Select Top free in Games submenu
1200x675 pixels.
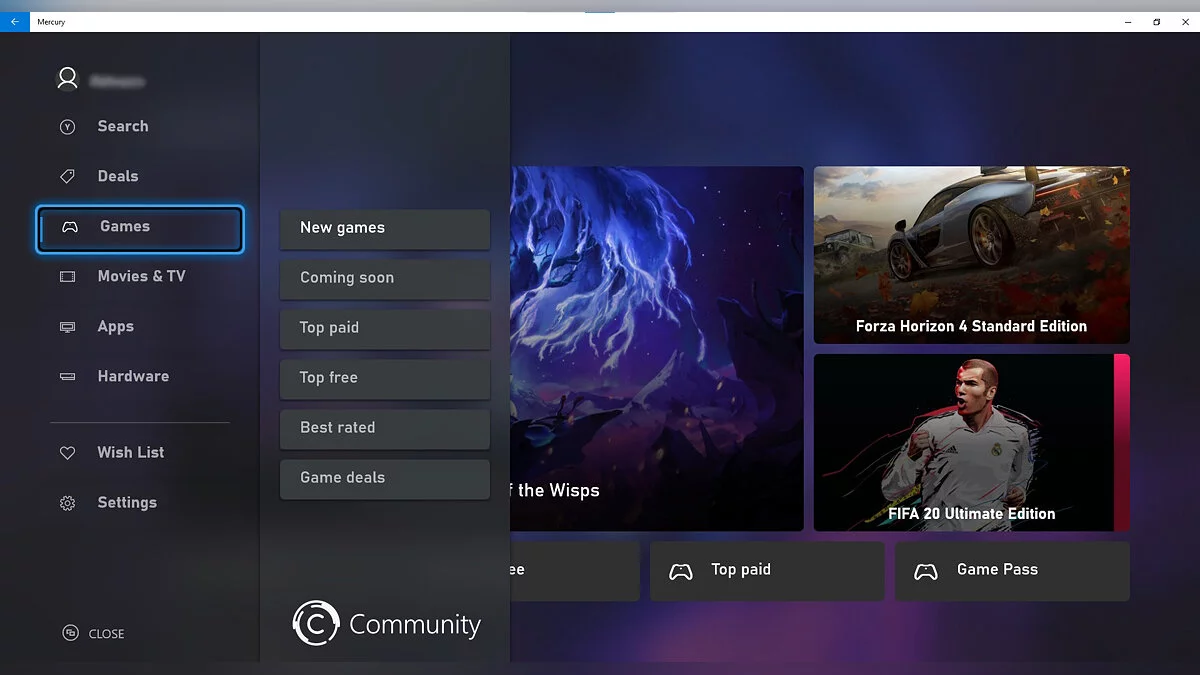click(385, 379)
